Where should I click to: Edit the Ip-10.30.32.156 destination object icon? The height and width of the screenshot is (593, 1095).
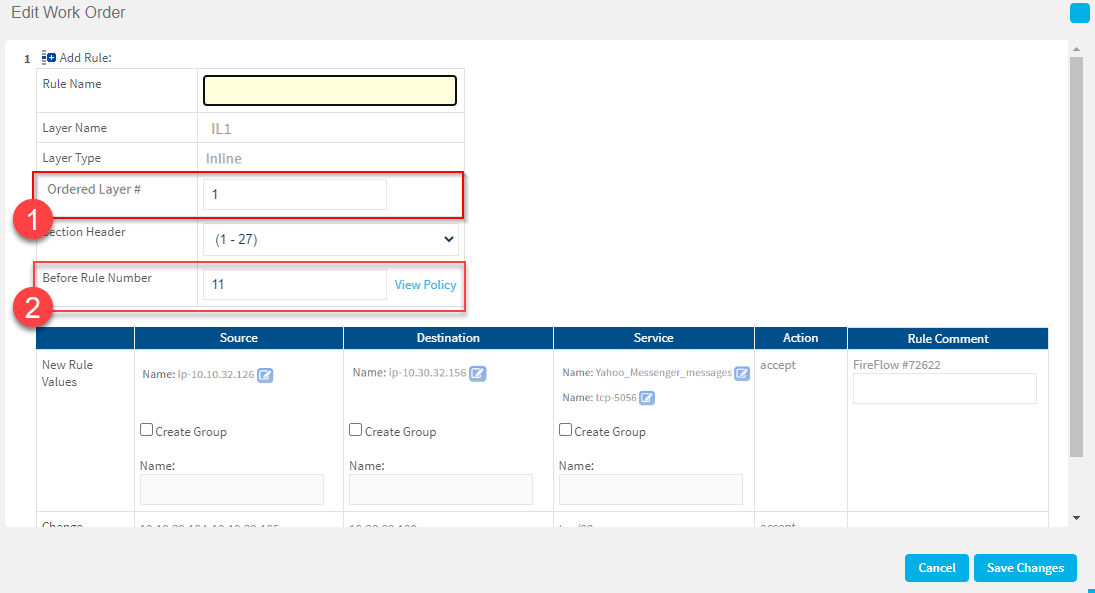[478, 374]
